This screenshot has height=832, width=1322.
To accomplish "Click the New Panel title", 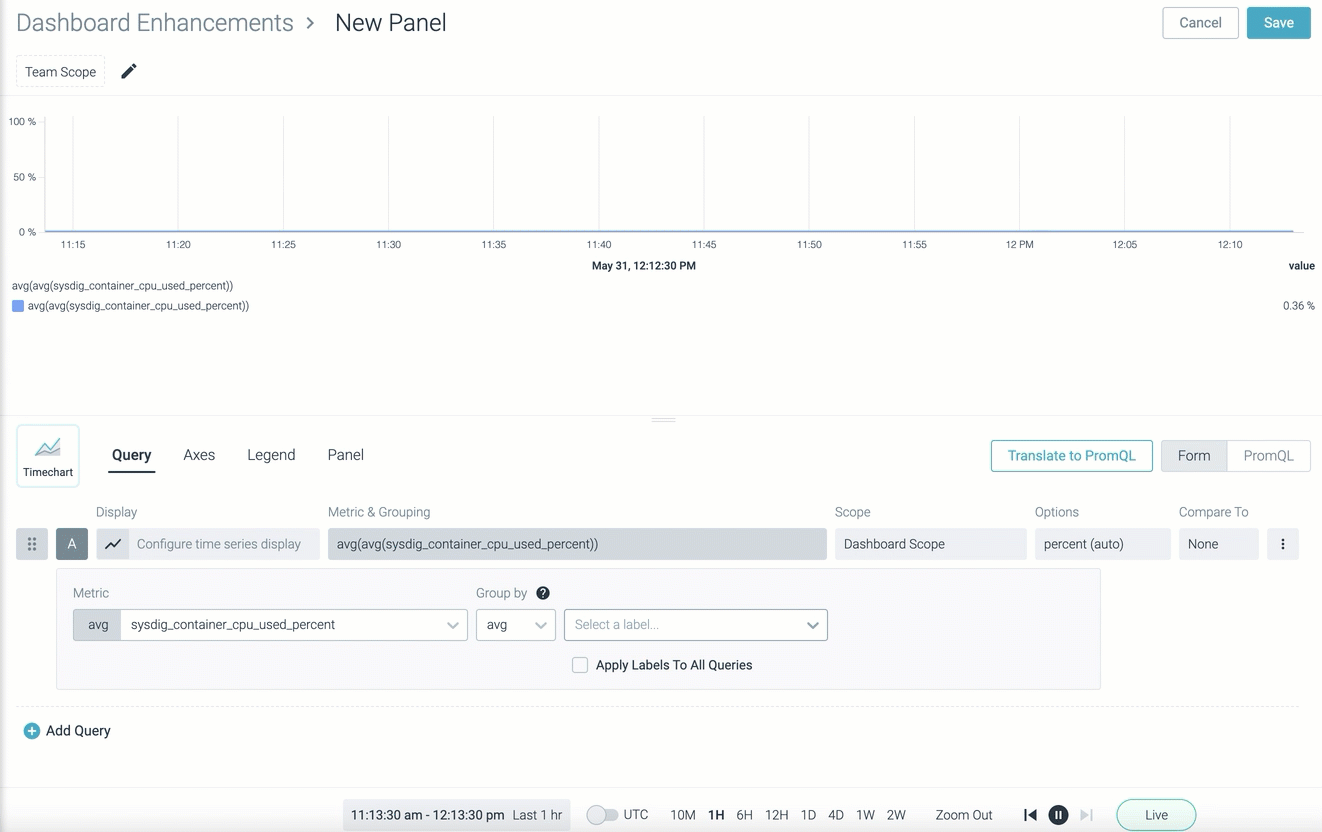I will (x=391, y=23).
